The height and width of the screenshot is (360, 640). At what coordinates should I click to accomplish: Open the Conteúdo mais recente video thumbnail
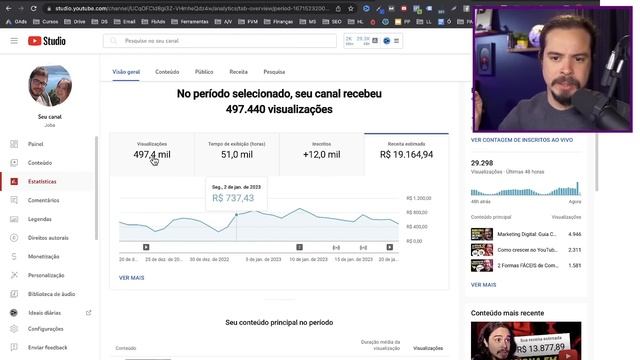pyautogui.click(x=526, y=341)
